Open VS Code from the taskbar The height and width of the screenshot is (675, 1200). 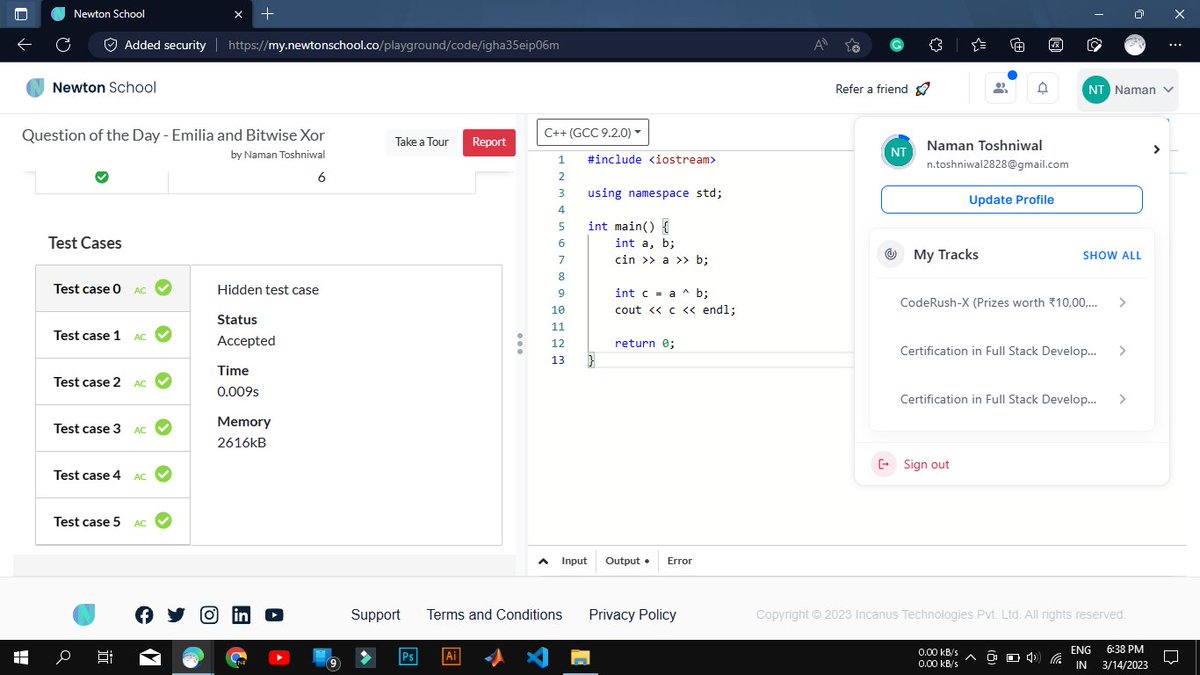click(x=537, y=657)
